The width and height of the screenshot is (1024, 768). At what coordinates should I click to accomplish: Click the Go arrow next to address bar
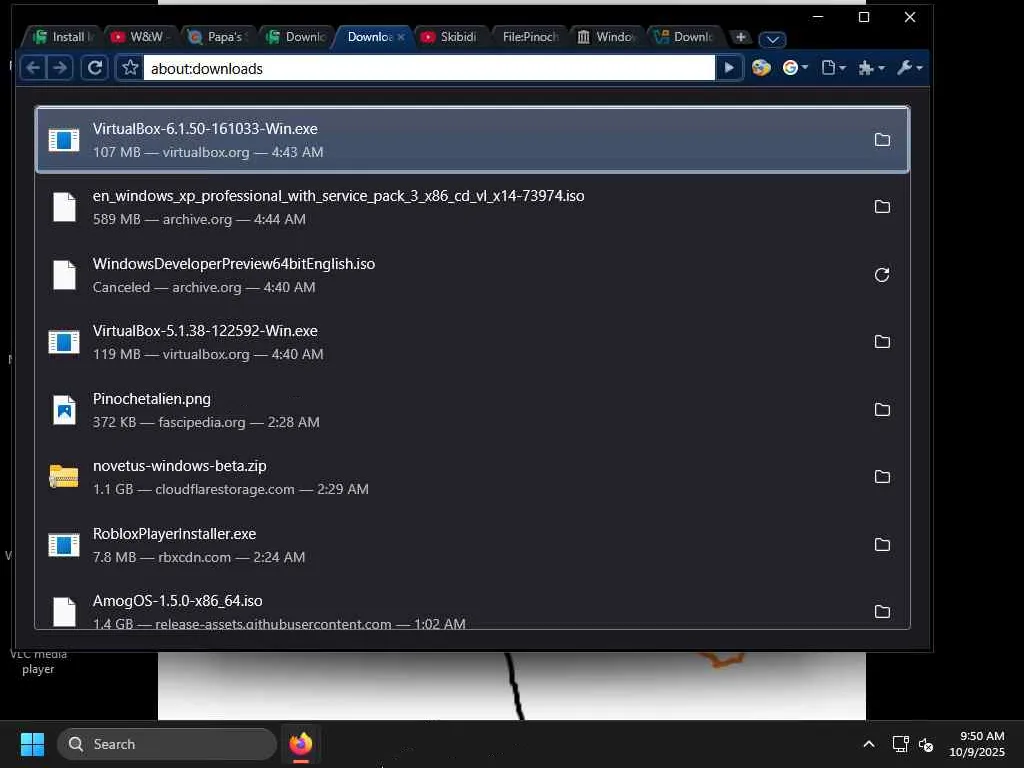[x=729, y=68]
